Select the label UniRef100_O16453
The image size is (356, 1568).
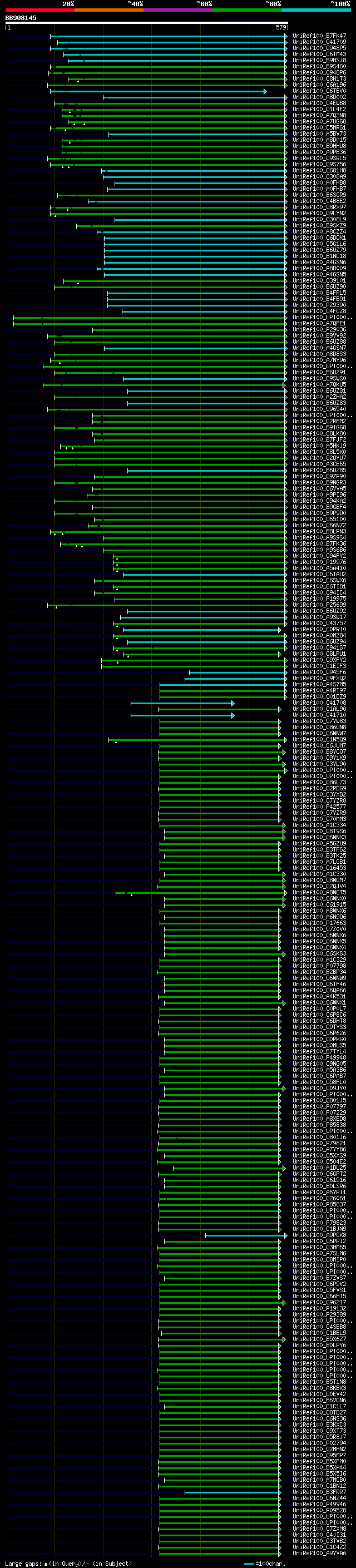coord(319,869)
